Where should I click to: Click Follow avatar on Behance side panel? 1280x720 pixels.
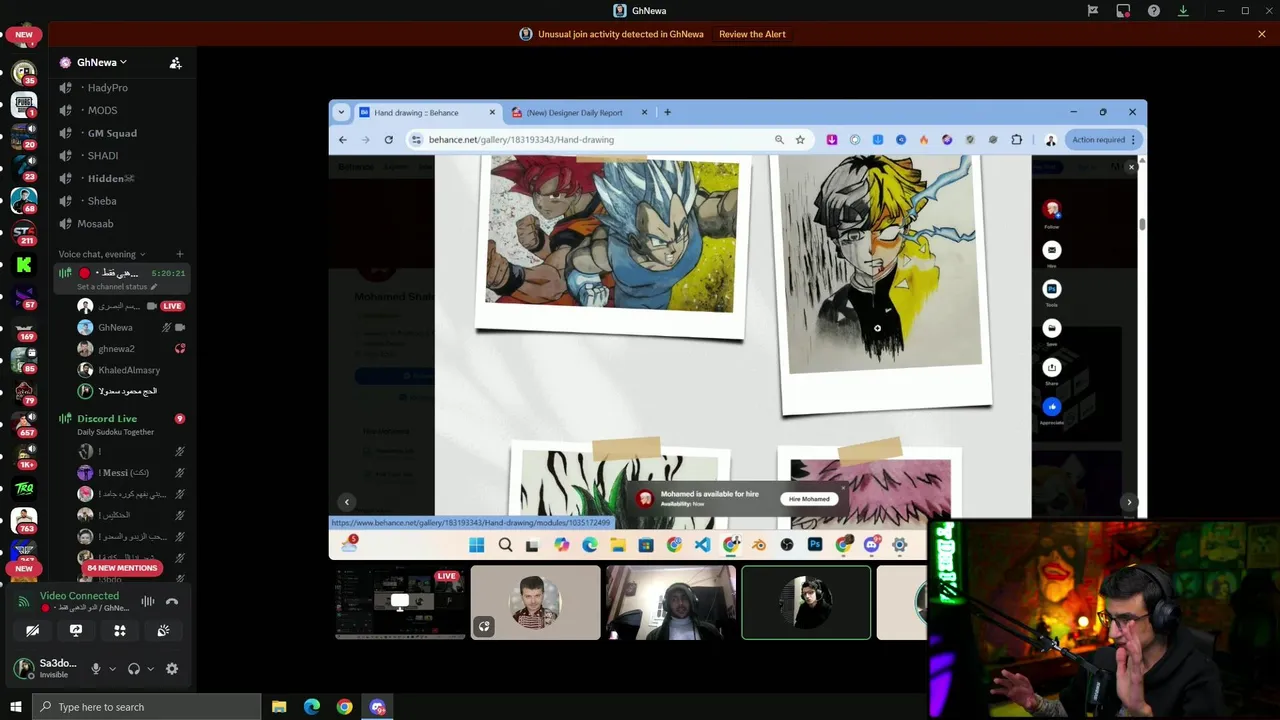(x=1052, y=210)
